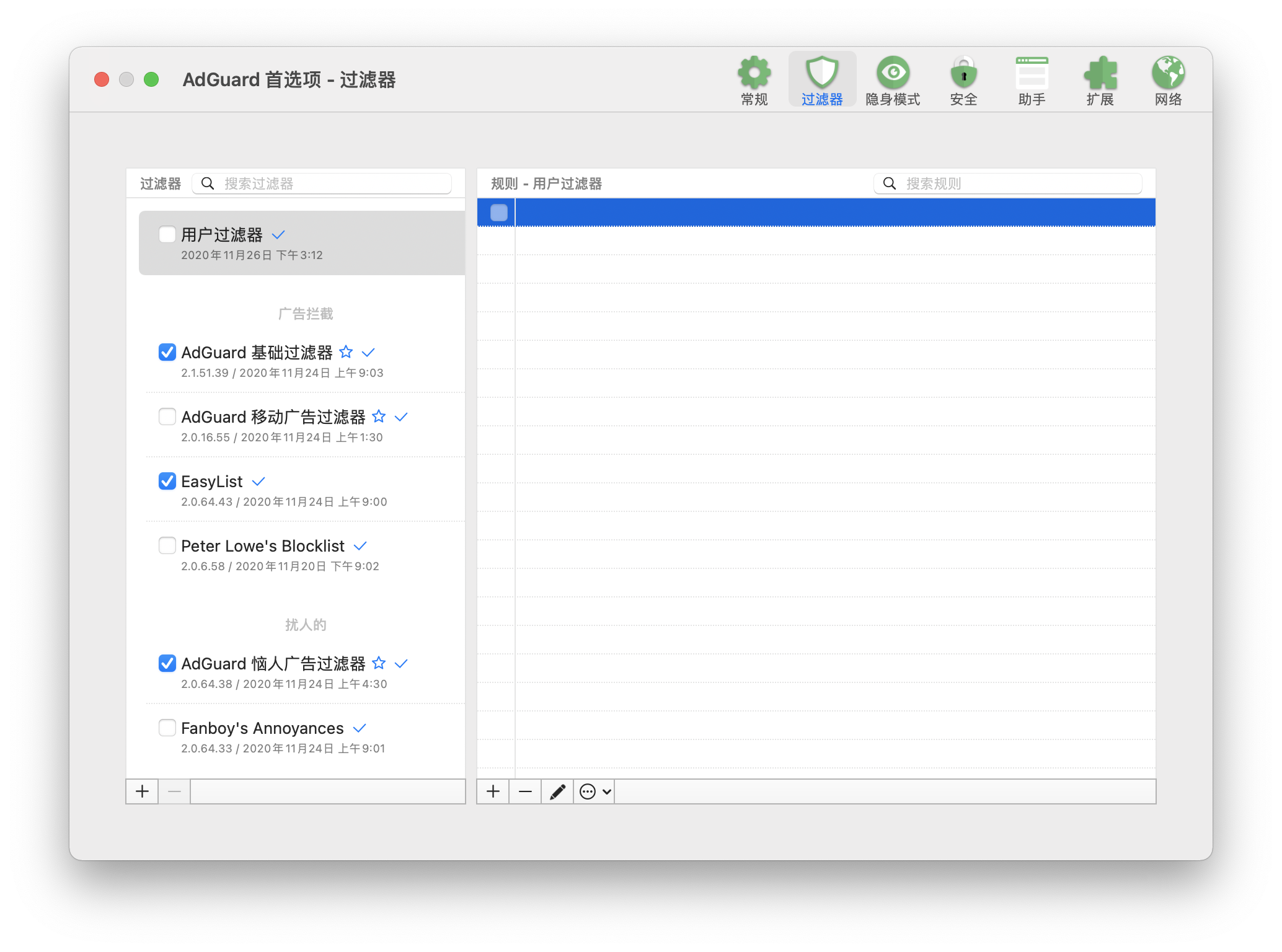This screenshot has height=952, width=1282.
Task: Uncheck AdGuard 基础过滤器
Action: click(167, 352)
